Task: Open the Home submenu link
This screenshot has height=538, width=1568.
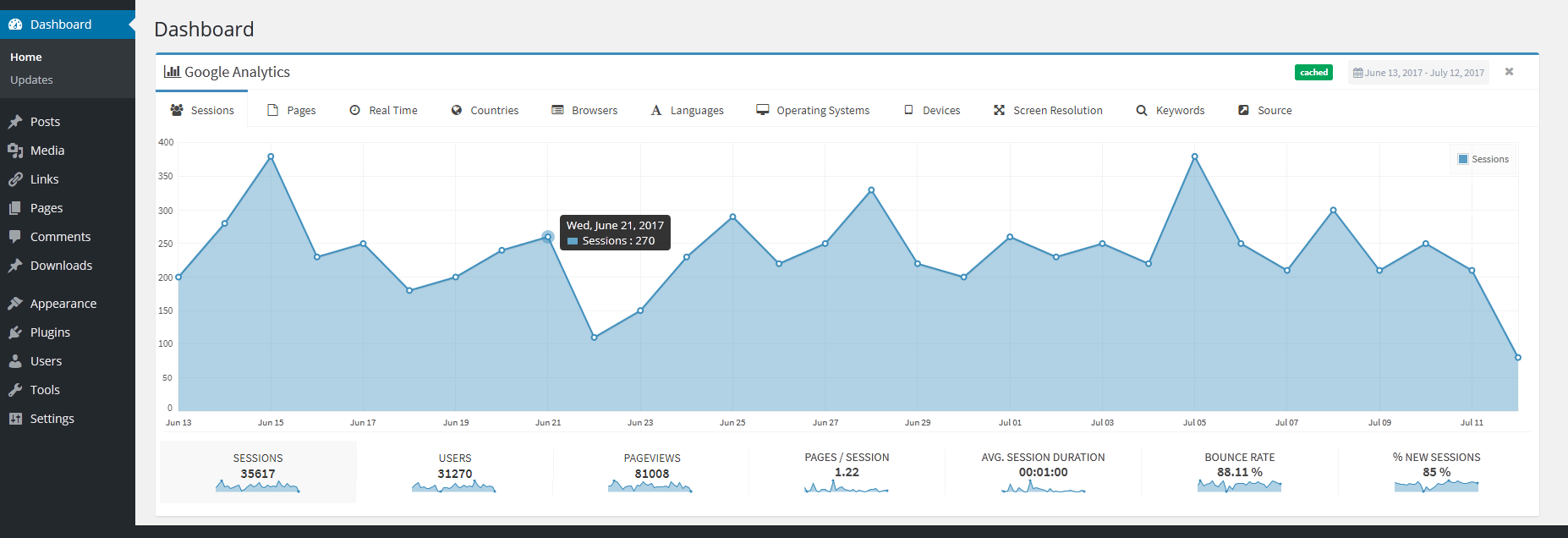Action: coord(26,57)
